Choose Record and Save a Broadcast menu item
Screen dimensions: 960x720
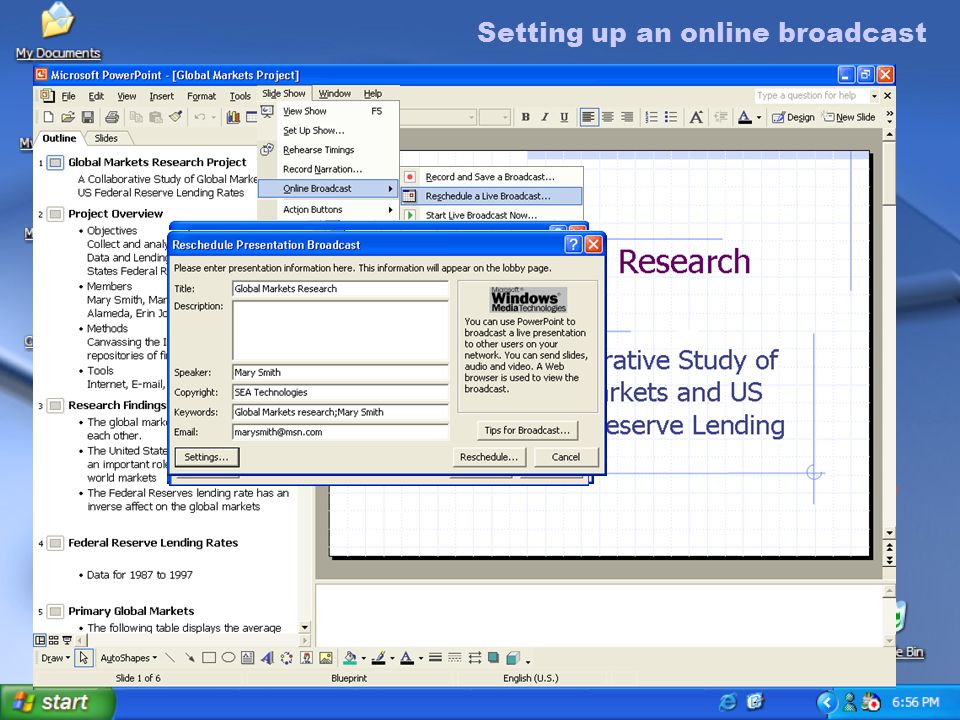tap(490, 177)
